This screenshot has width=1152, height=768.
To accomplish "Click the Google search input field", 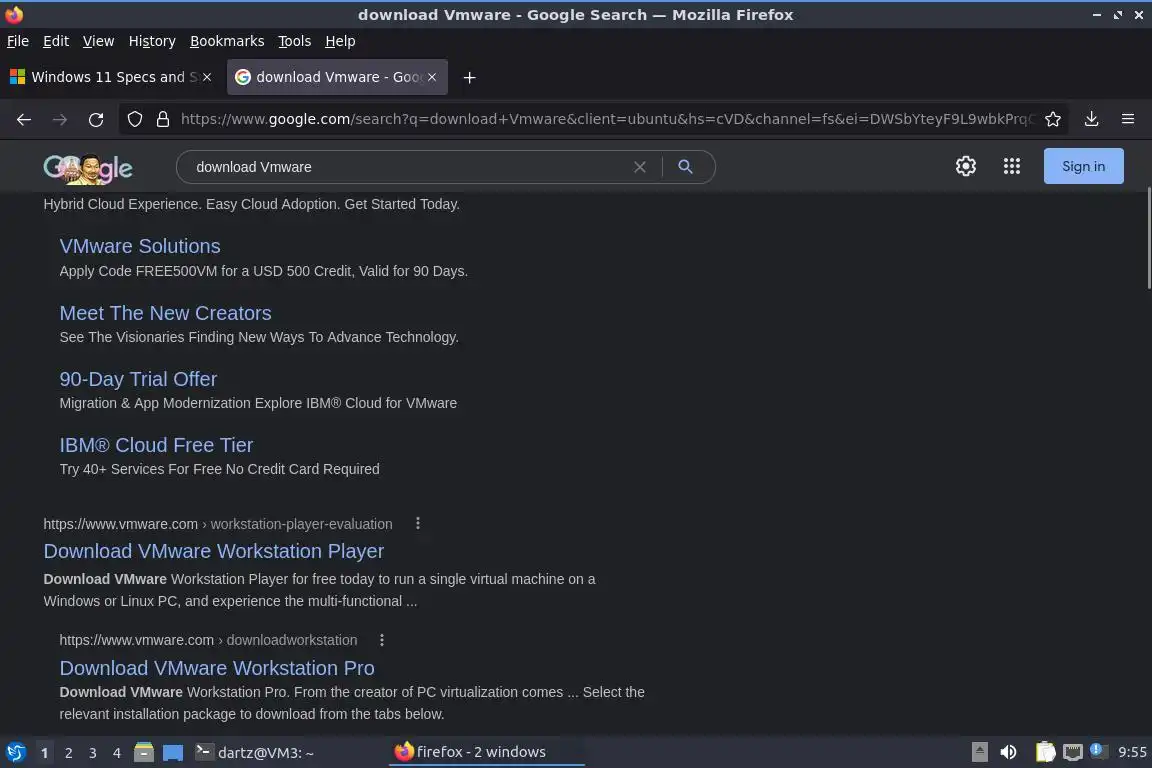I will pos(411,167).
